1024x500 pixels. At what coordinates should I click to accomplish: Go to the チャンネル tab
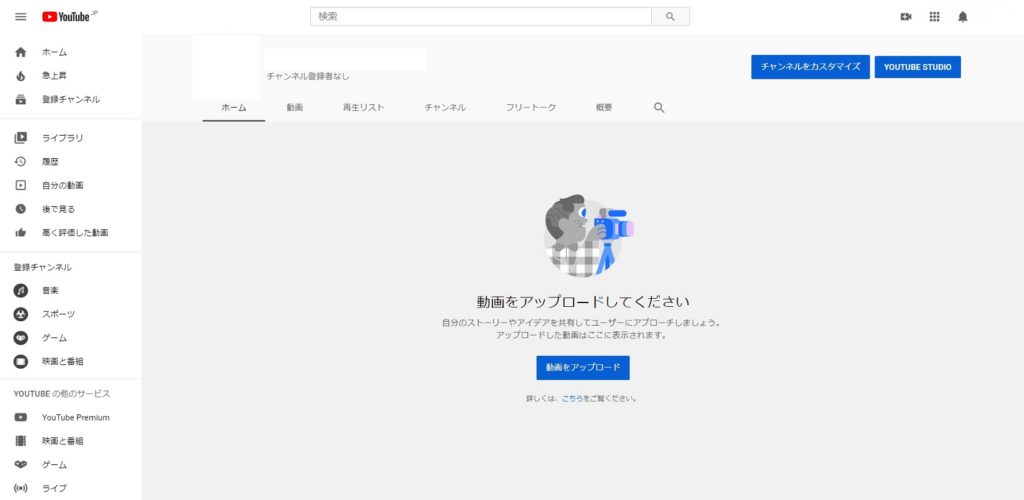click(445, 108)
